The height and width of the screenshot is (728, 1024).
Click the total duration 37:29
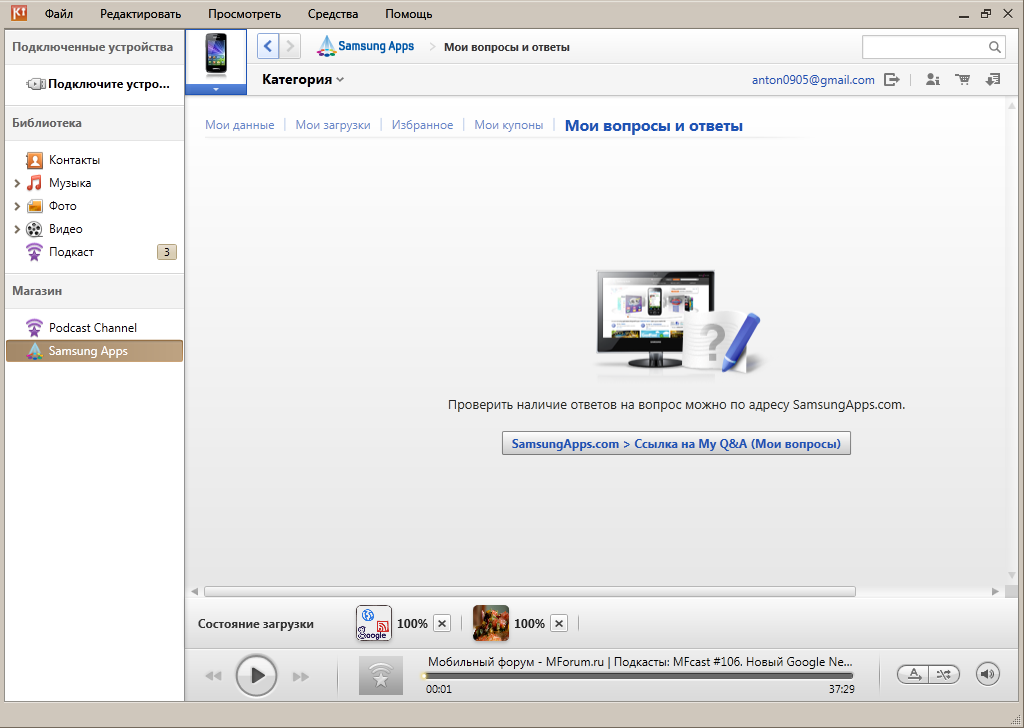pos(842,689)
